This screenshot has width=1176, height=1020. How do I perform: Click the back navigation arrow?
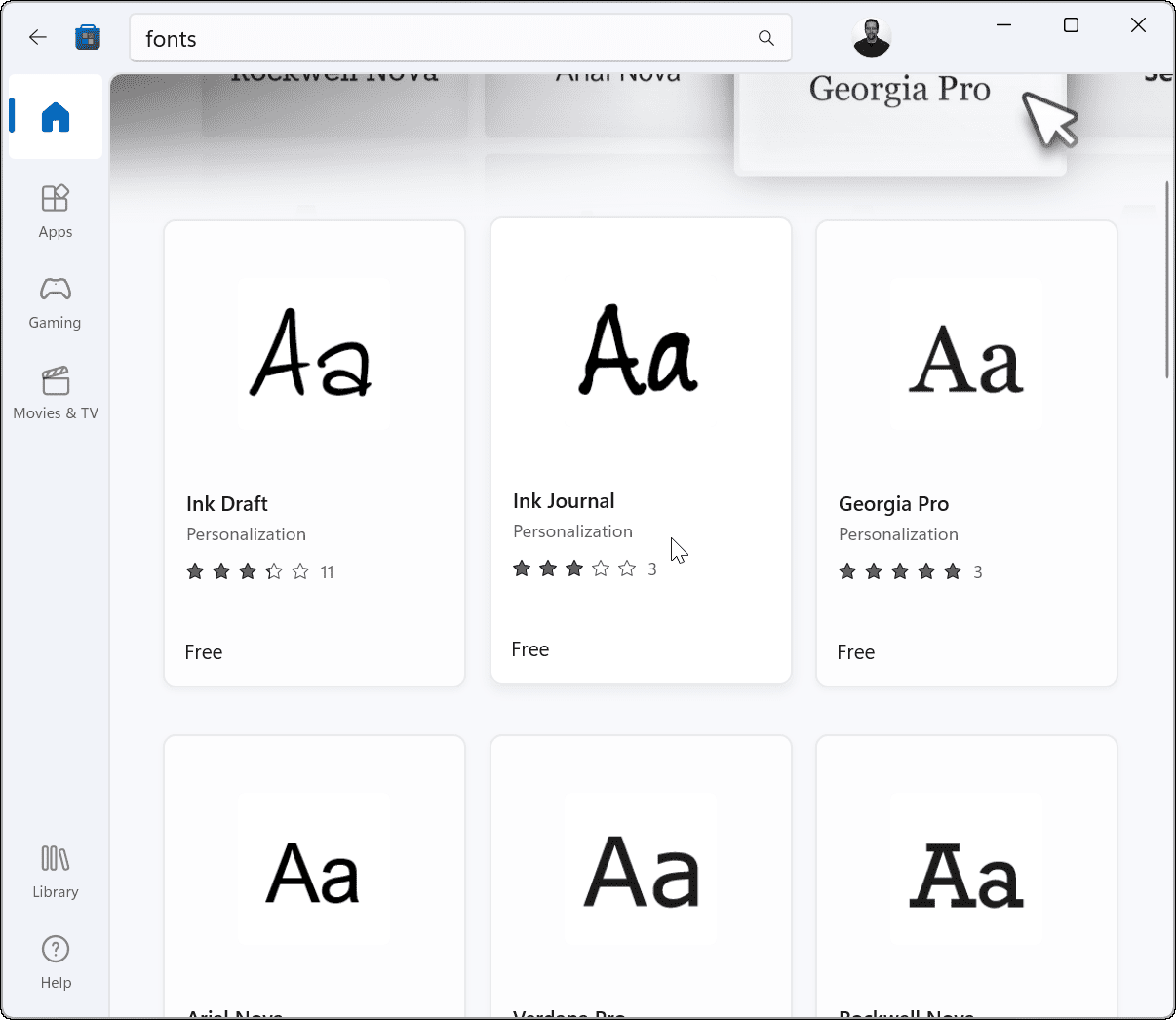[x=37, y=37]
